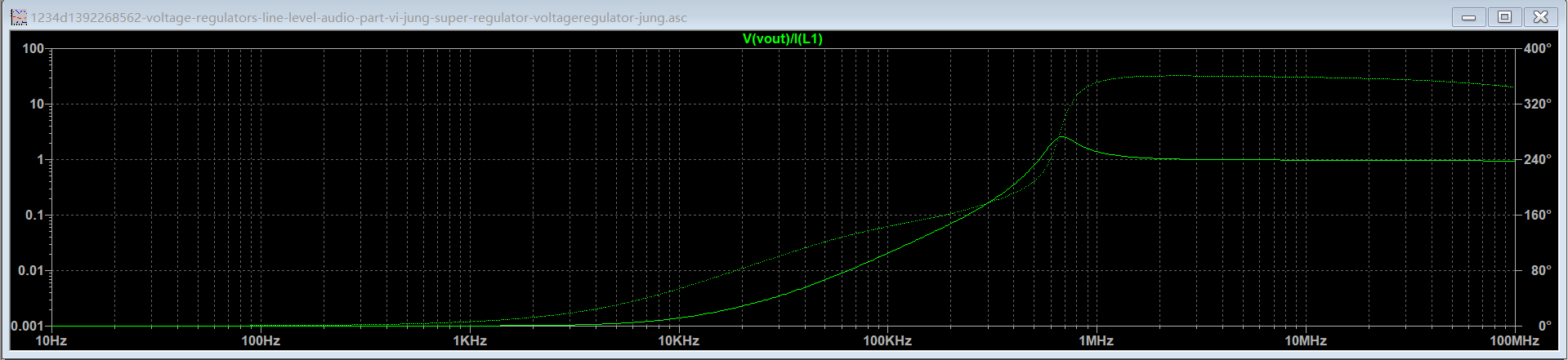
Task: Click the 160° phase axis label
Action: coord(1538,215)
